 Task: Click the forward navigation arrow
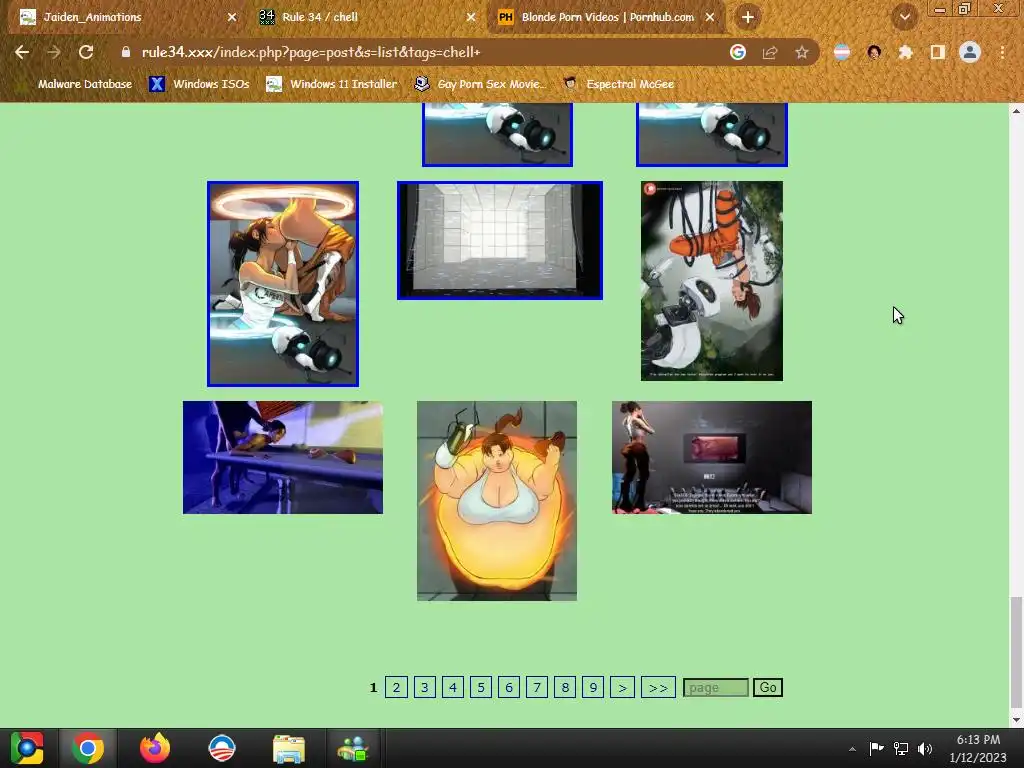(x=54, y=52)
